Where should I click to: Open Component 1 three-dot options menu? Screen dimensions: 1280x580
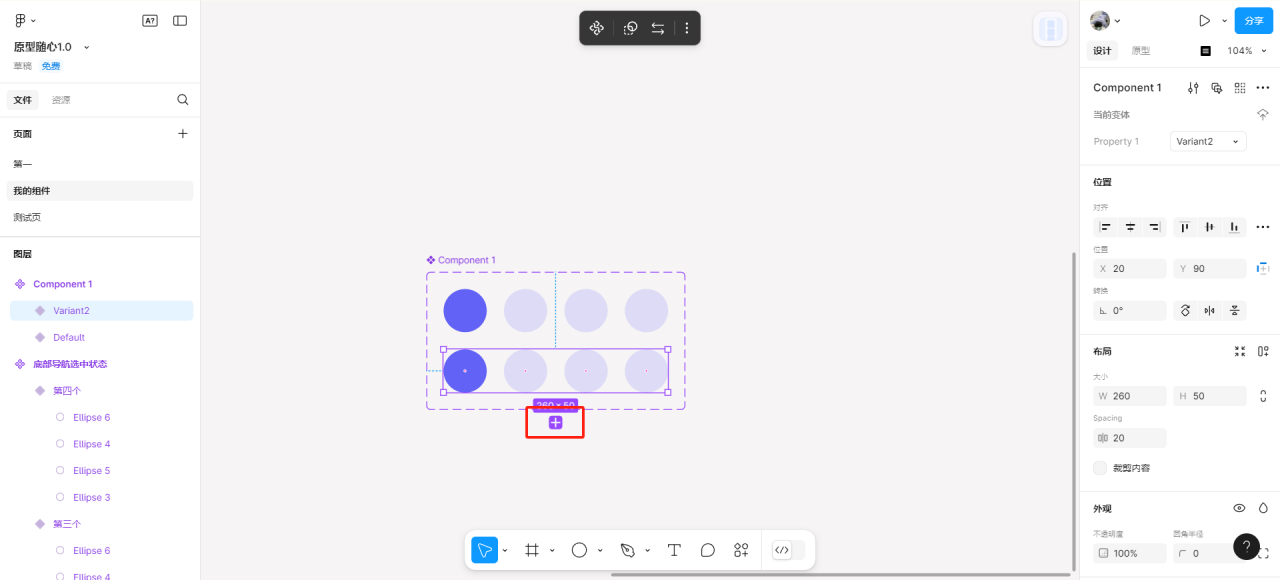point(1263,88)
